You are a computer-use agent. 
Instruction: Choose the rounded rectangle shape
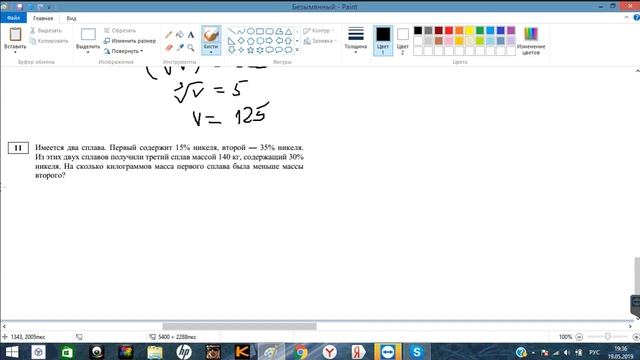click(269, 31)
